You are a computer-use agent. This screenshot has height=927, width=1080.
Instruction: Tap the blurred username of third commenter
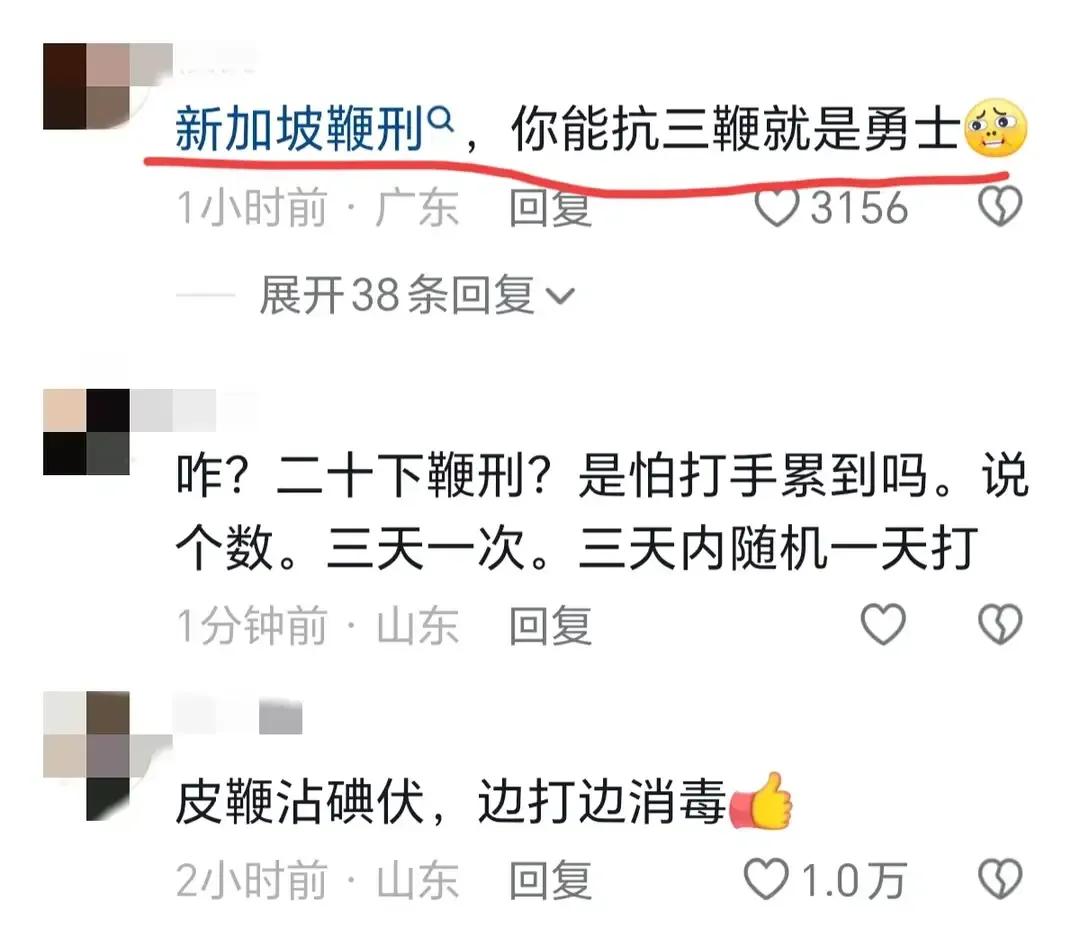click(x=238, y=715)
